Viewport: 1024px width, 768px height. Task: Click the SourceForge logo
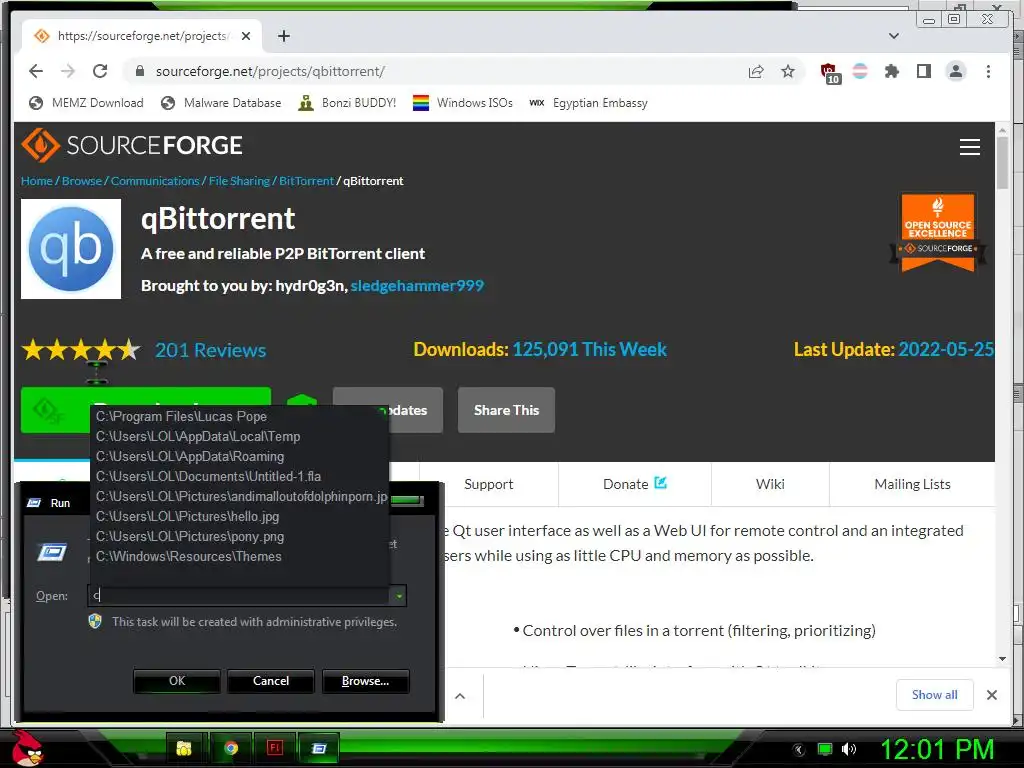click(x=132, y=145)
